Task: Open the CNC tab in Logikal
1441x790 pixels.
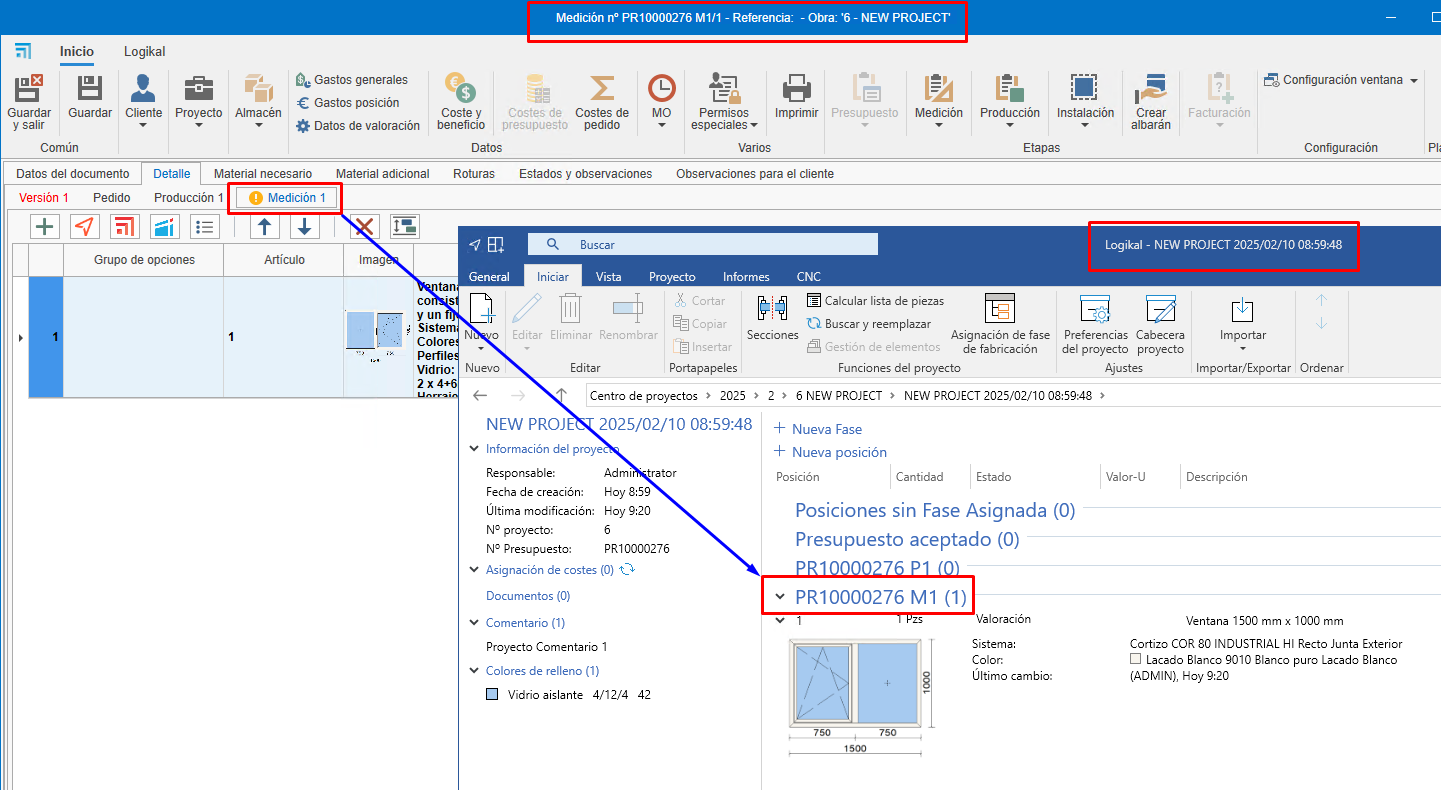Action: (x=808, y=277)
